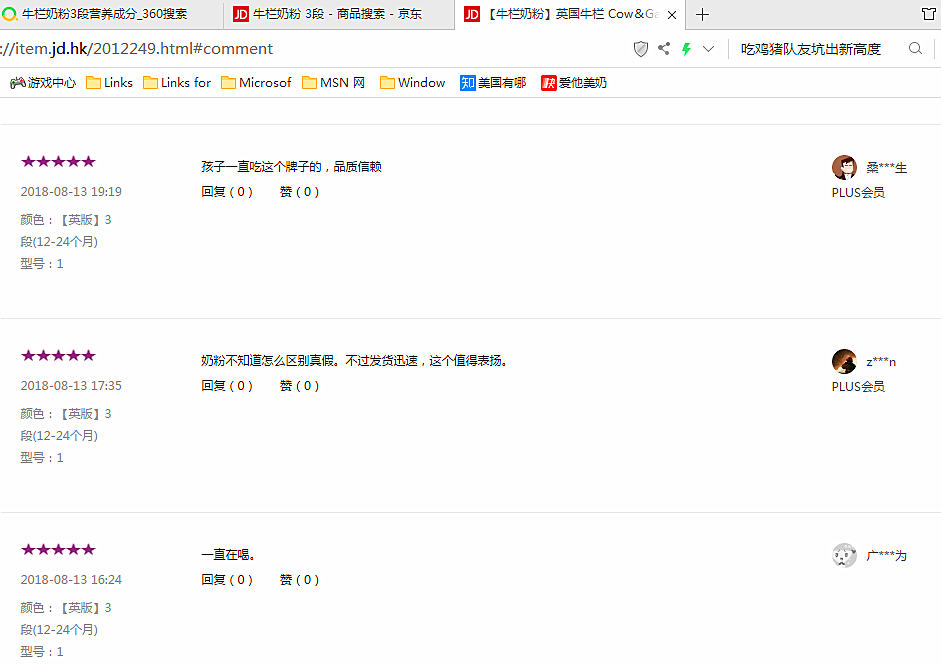This screenshot has width=941, height=665.
Task: Open the 游戏中心 bookmark
Action: pos(43,83)
